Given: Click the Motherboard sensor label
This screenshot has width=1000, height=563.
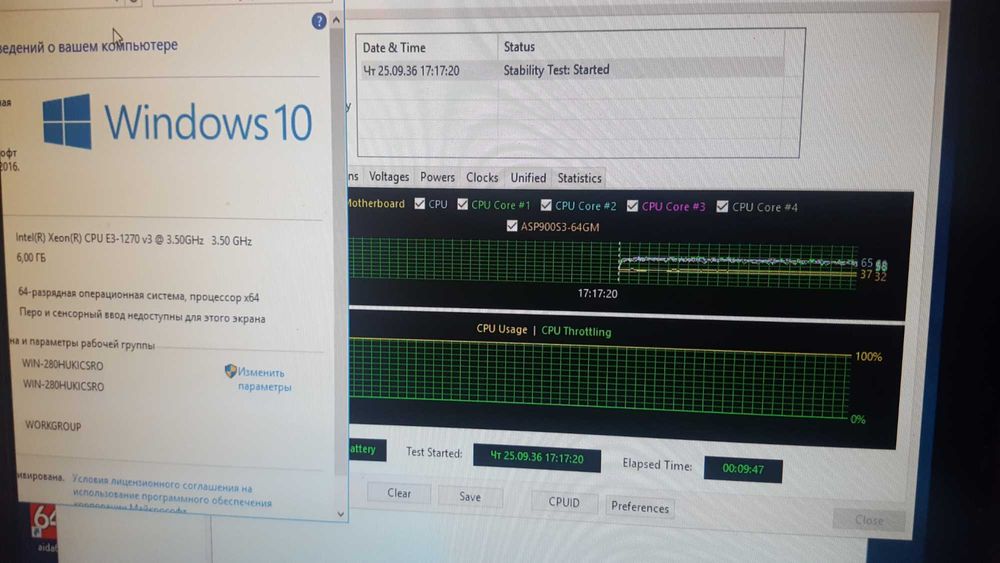Looking at the screenshot, I should pyautogui.click(x=376, y=203).
